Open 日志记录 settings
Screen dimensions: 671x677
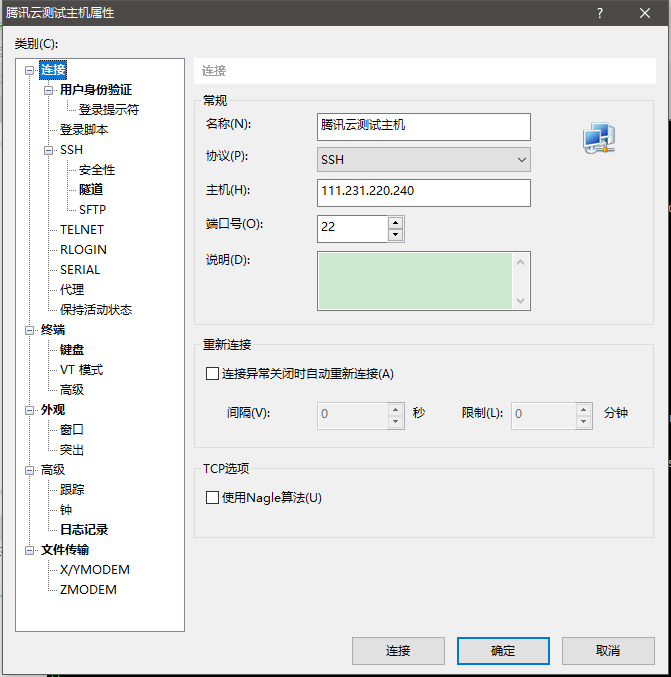[84, 530]
